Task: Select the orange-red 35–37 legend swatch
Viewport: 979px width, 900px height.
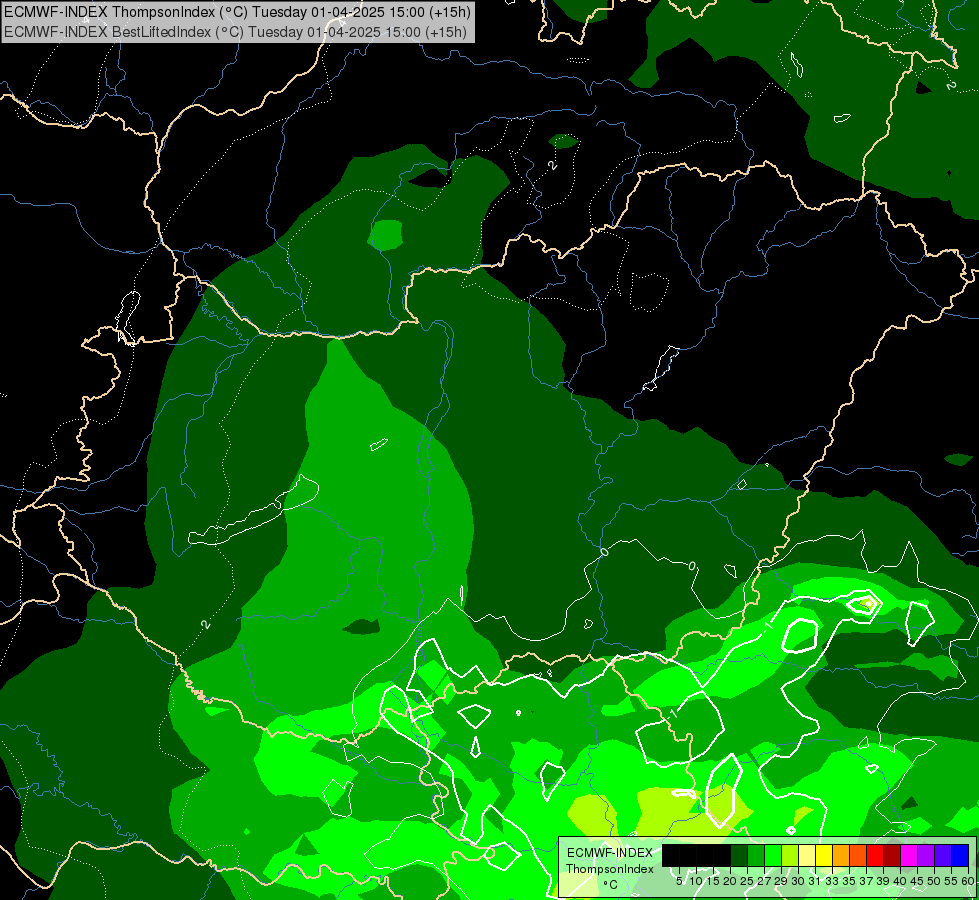Action: pyautogui.click(x=858, y=855)
